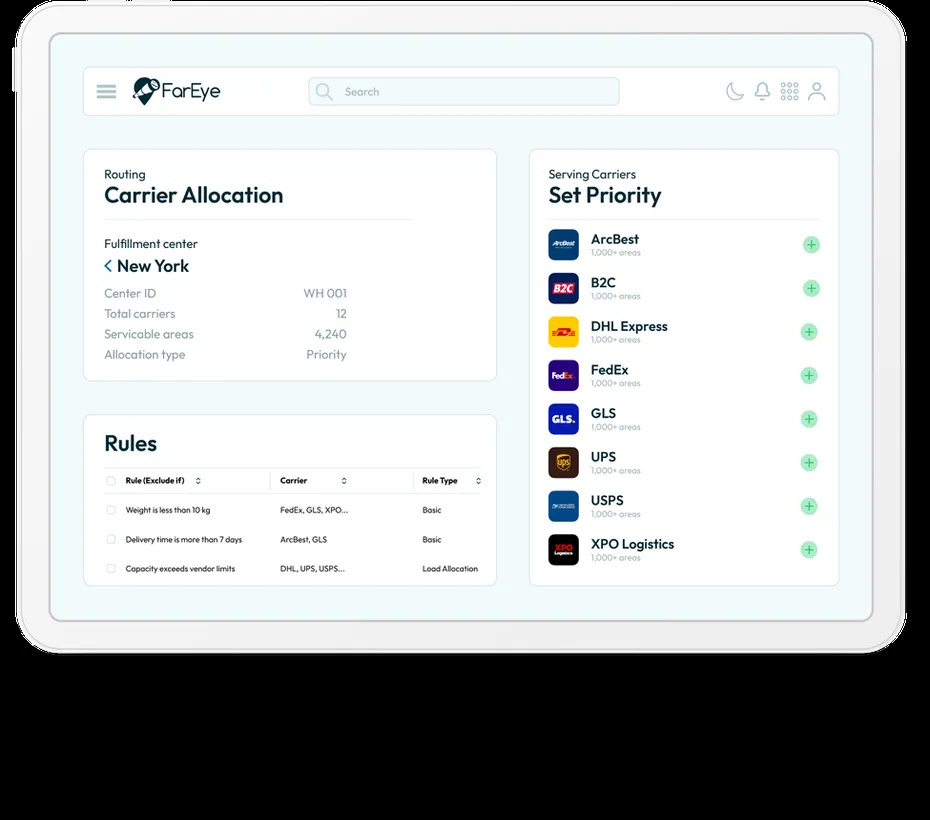Click the 'DHL, UPS, USPS...' carrier cell
The image size is (930, 820).
click(313, 569)
